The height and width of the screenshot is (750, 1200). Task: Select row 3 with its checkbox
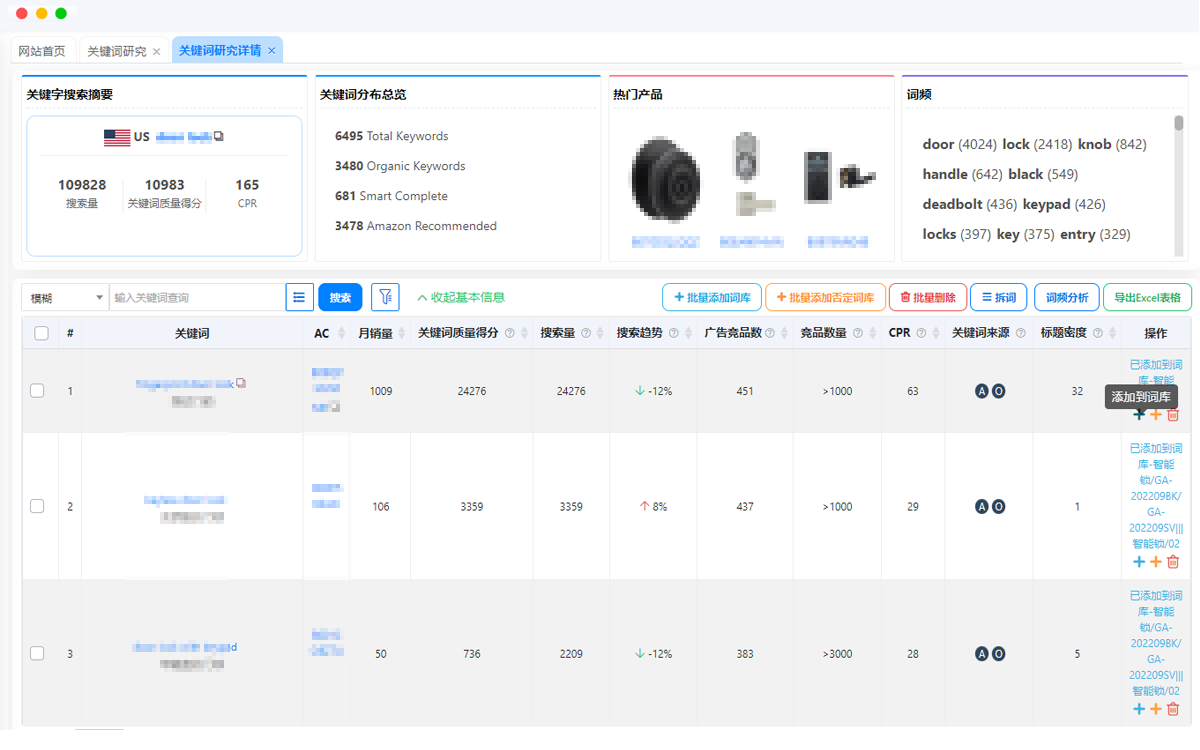37,653
